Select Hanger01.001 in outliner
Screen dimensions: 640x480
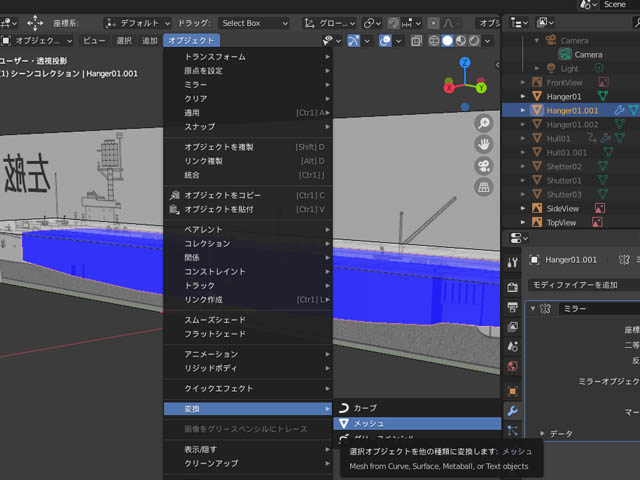point(571,111)
